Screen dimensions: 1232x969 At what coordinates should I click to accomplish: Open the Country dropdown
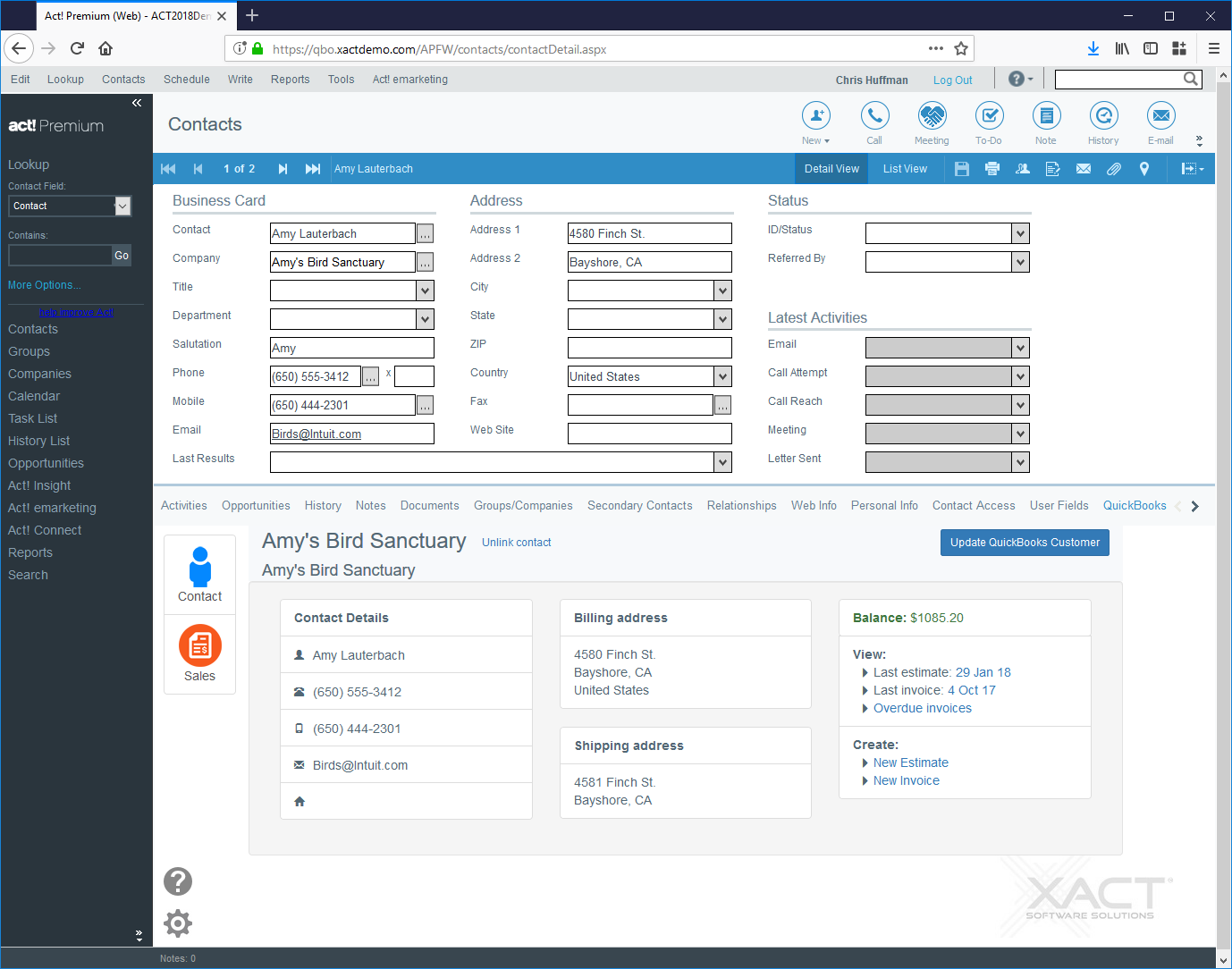pyautogui.click(x=723, y=376)
